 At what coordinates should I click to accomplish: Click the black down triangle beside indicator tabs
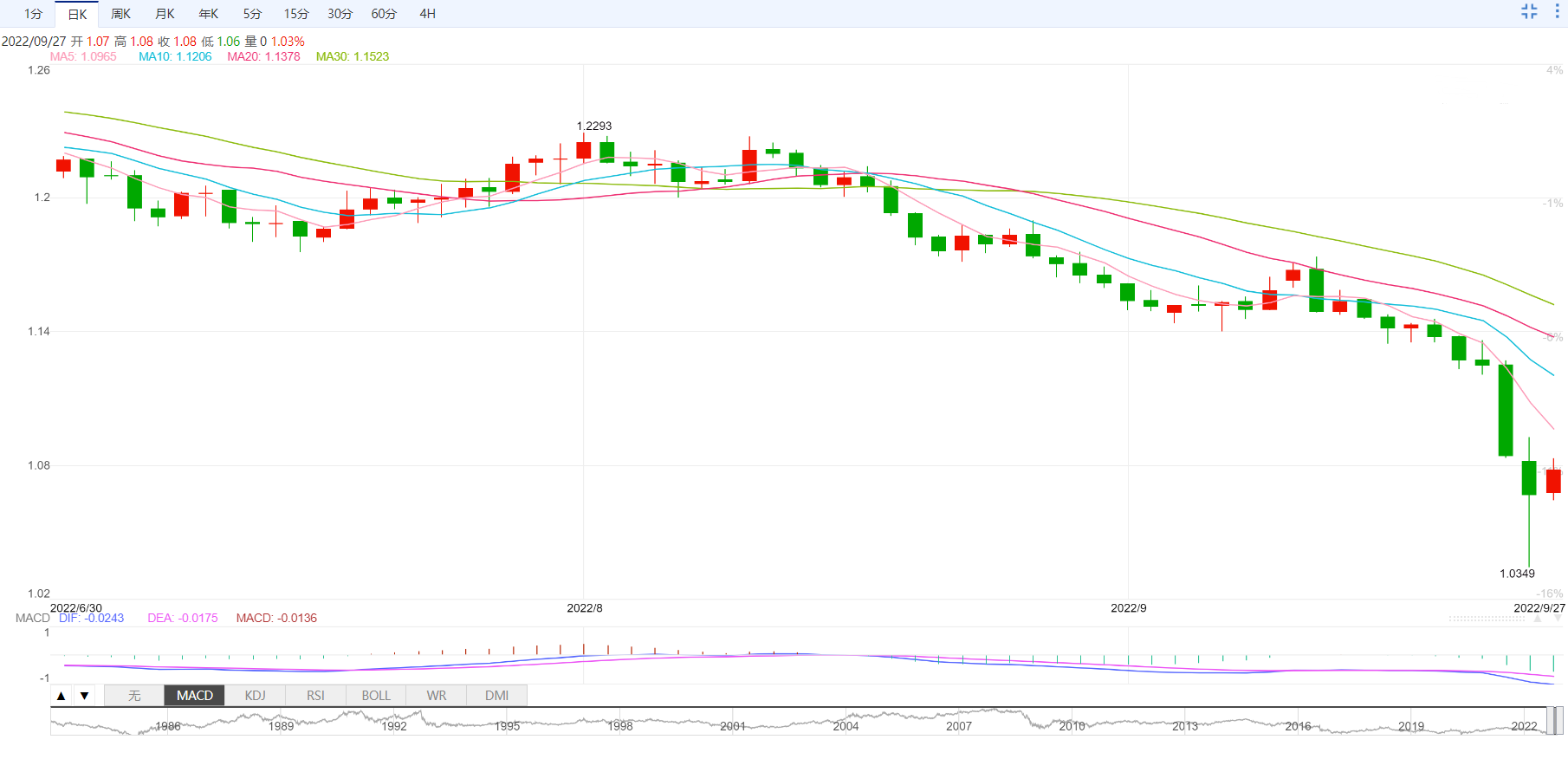coord(84,696)
